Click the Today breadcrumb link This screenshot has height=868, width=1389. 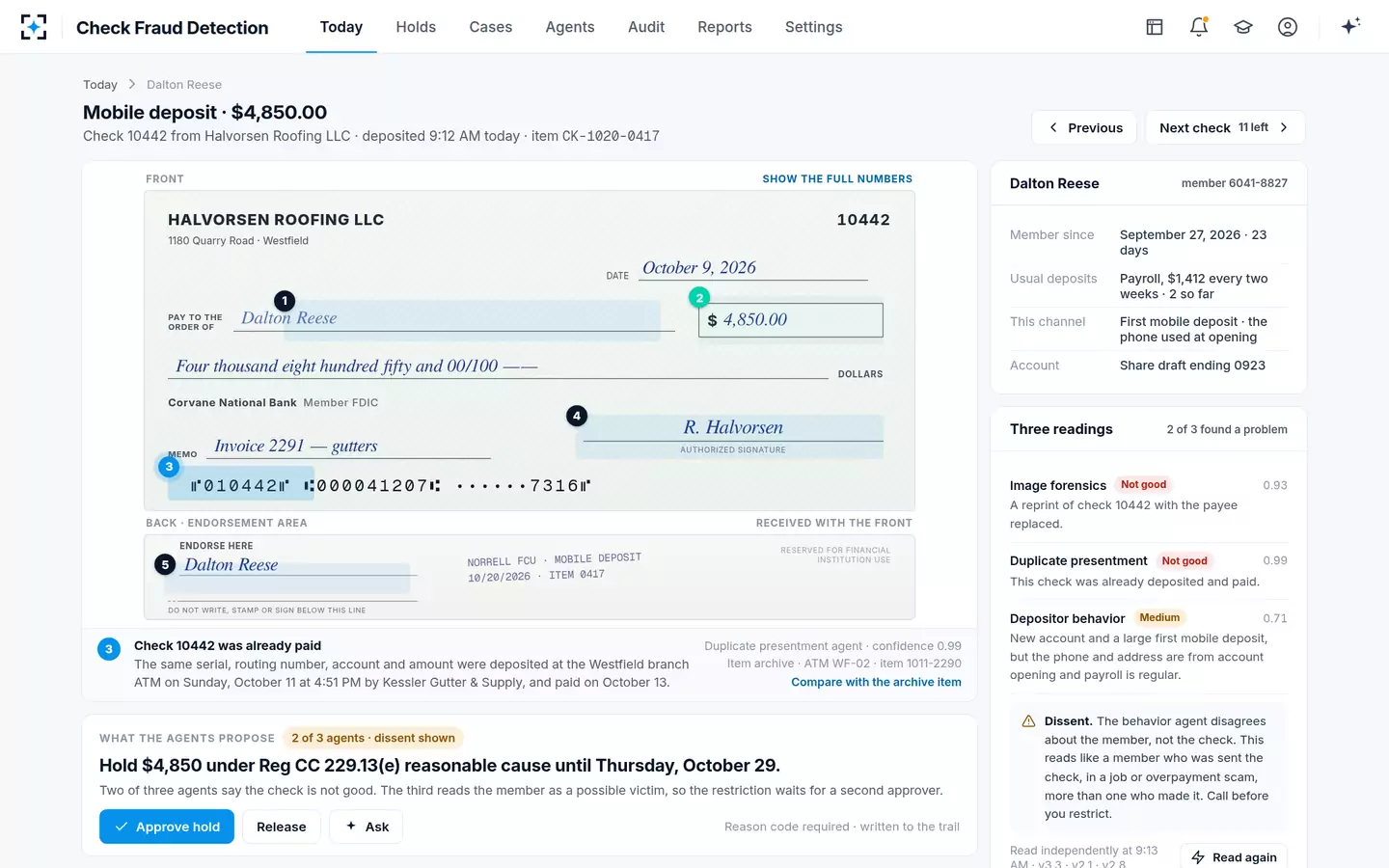tap(100, 85)
